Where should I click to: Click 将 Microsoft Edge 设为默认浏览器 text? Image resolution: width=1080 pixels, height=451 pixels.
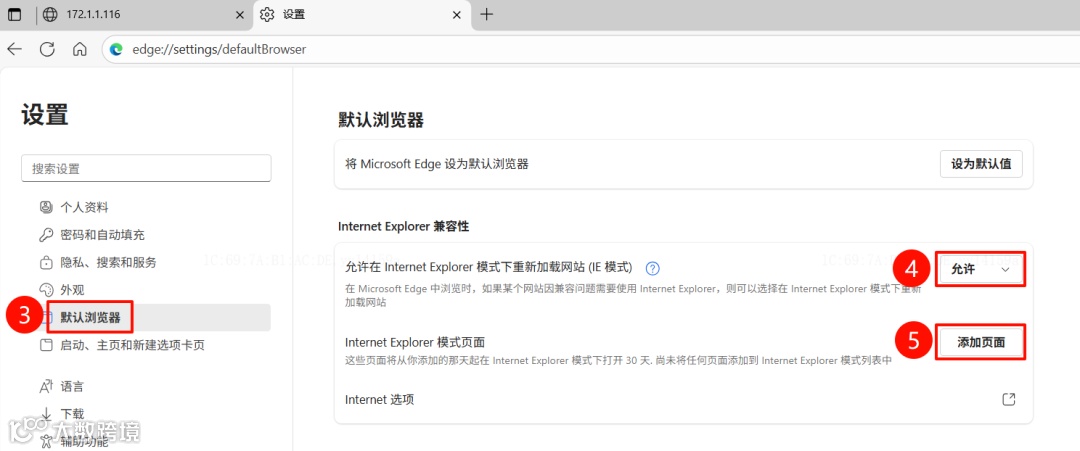pyautogui.click(x=437, y=165)
